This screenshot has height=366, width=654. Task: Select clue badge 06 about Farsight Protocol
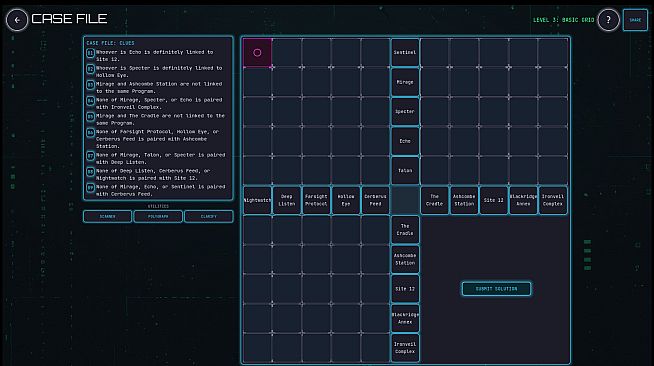coord(90,133)
